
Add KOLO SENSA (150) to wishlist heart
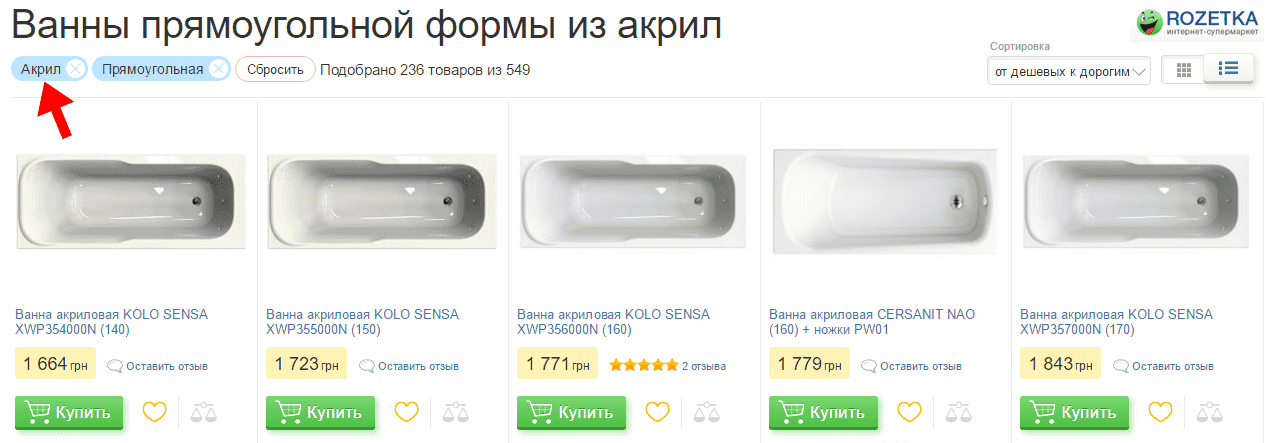[405, 412]
